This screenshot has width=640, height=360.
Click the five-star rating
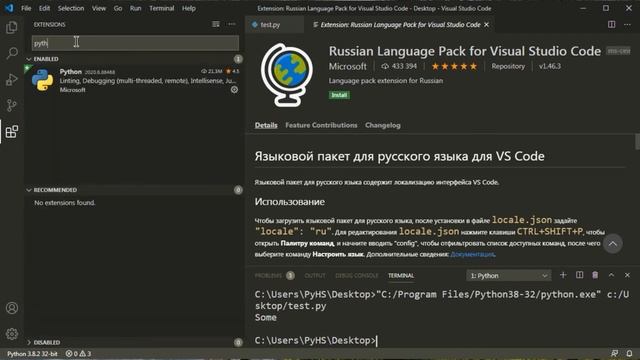click(x=454, y=66)
